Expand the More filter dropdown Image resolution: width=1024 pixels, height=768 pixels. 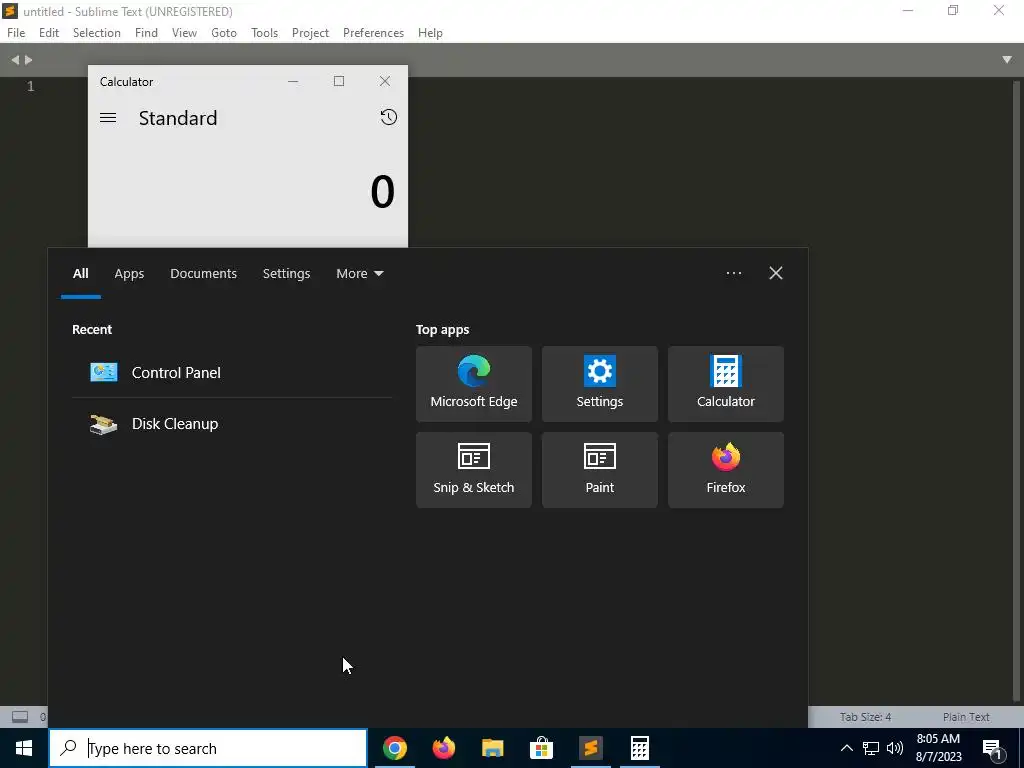coord(359,273)
